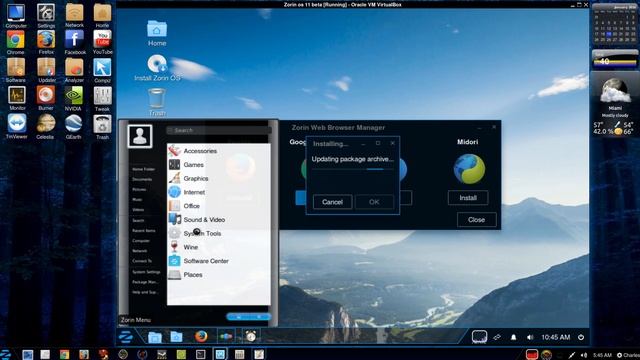The image size is (640, 360).
Task: Click the power icon in VM panel
Action: click(581, 337)
